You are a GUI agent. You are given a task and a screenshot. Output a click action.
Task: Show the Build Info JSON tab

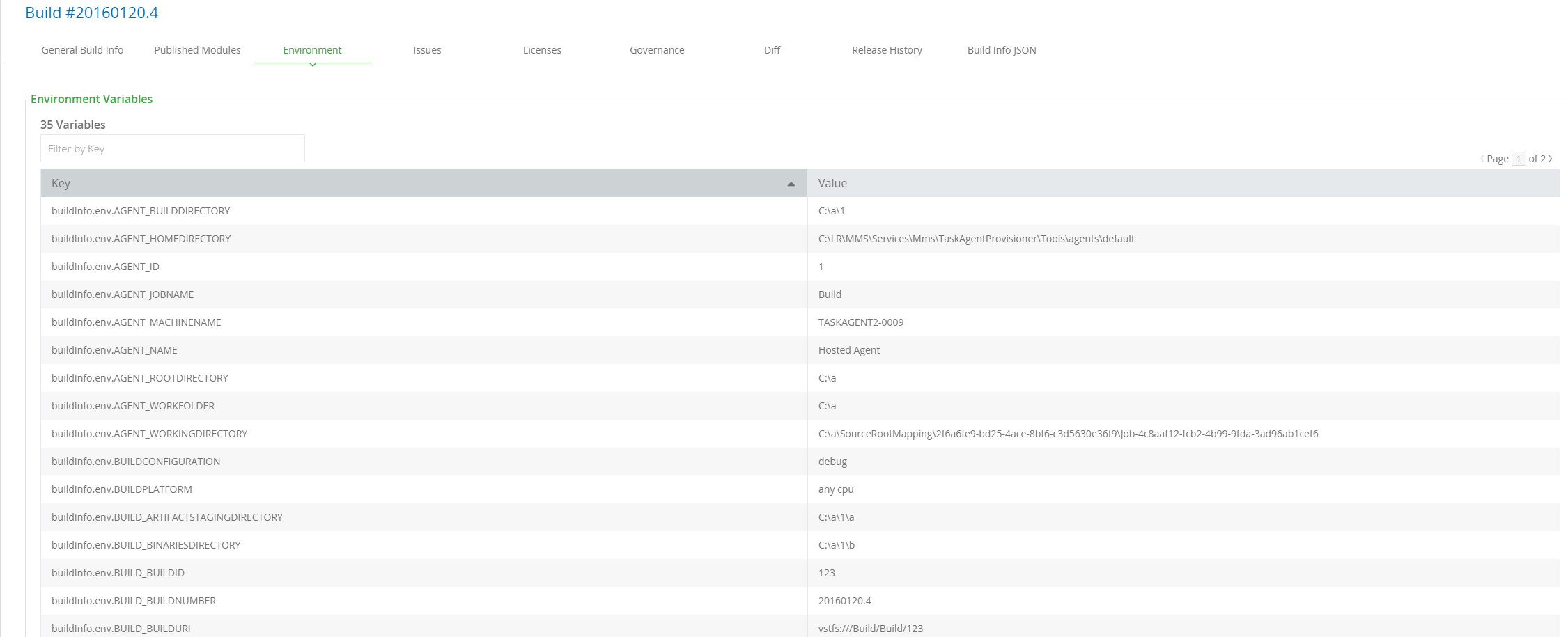[1002, 50]
